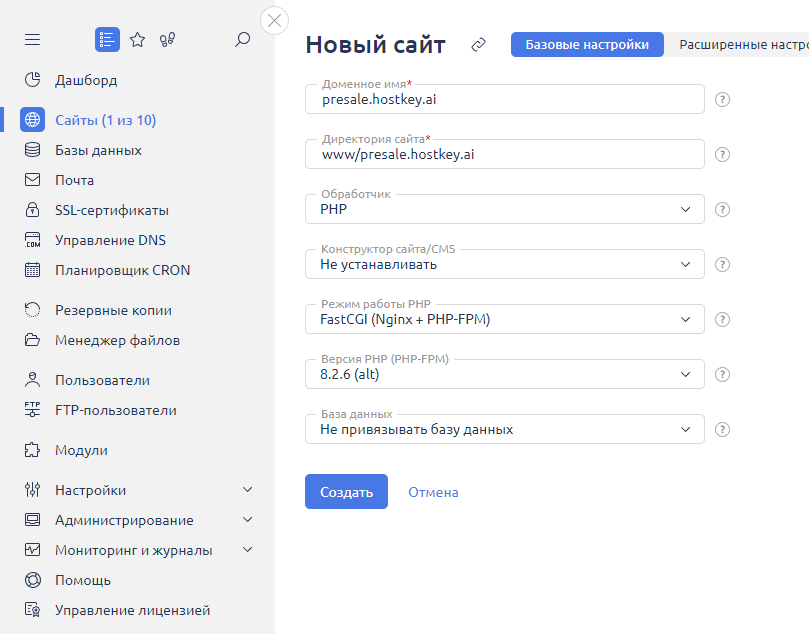809x634 pixels.
Task: Click the FTP-пользователи icon
Action: pyautogui.click(x=33, y=410)
